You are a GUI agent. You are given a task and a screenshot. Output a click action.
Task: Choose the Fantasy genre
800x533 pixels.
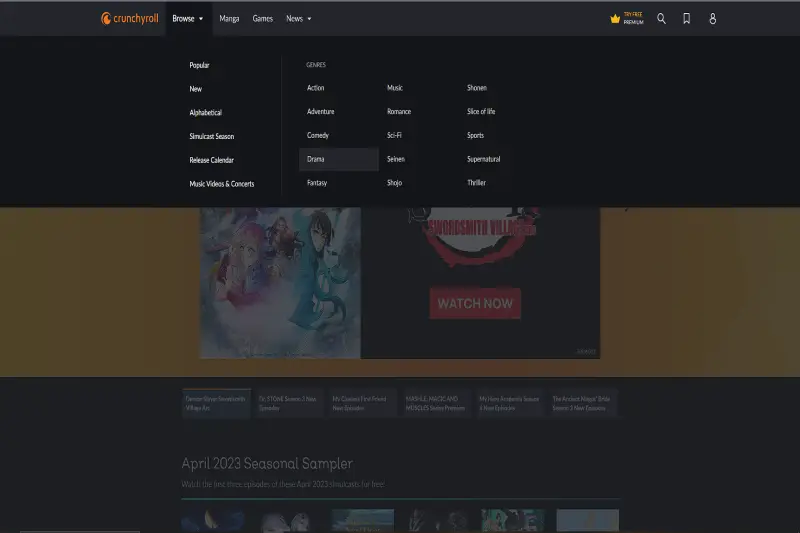[x=317, y=183]
